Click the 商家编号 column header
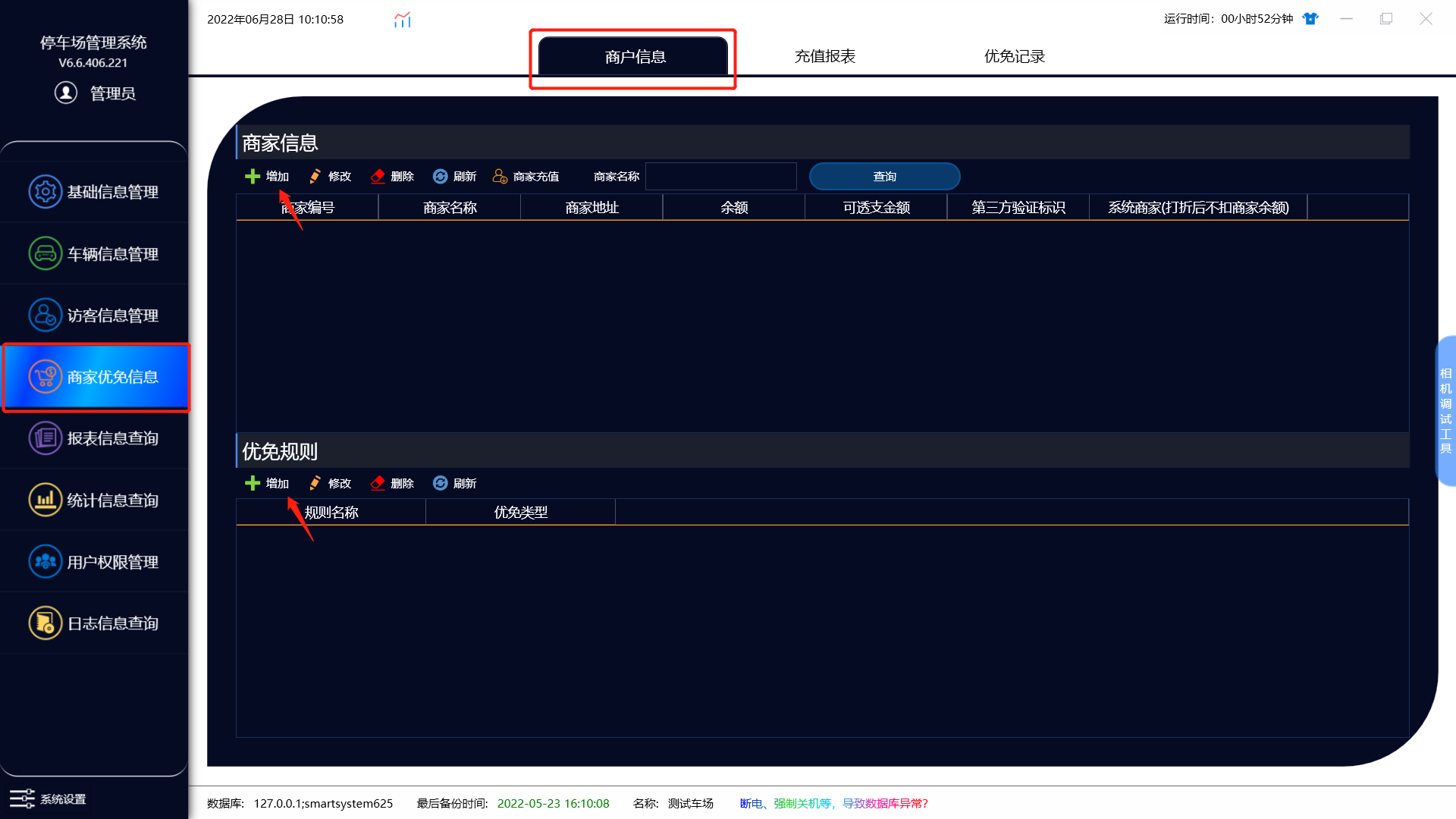 pyautogui.click(x=307, y=207)
